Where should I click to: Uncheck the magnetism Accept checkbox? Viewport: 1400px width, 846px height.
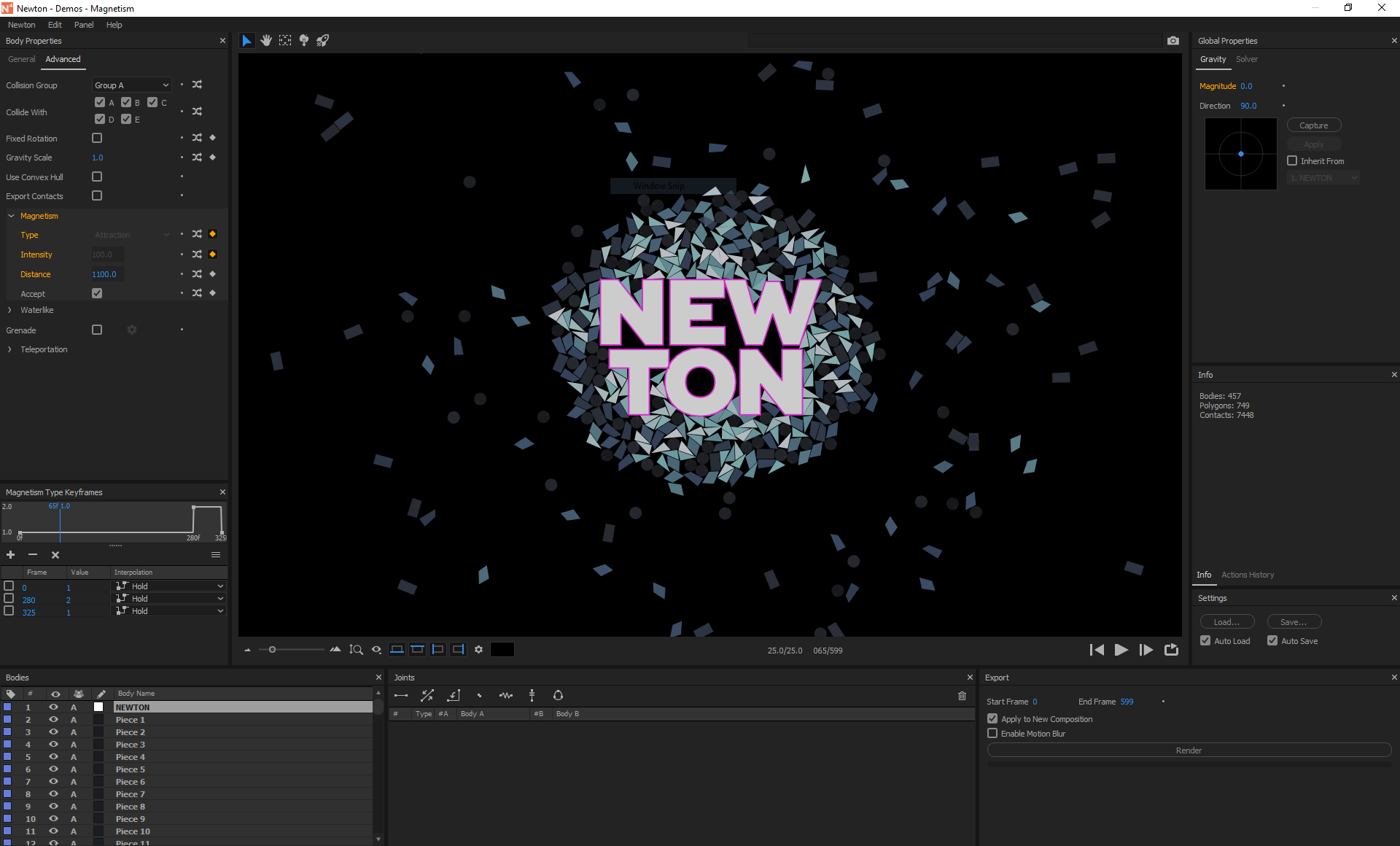97,293
